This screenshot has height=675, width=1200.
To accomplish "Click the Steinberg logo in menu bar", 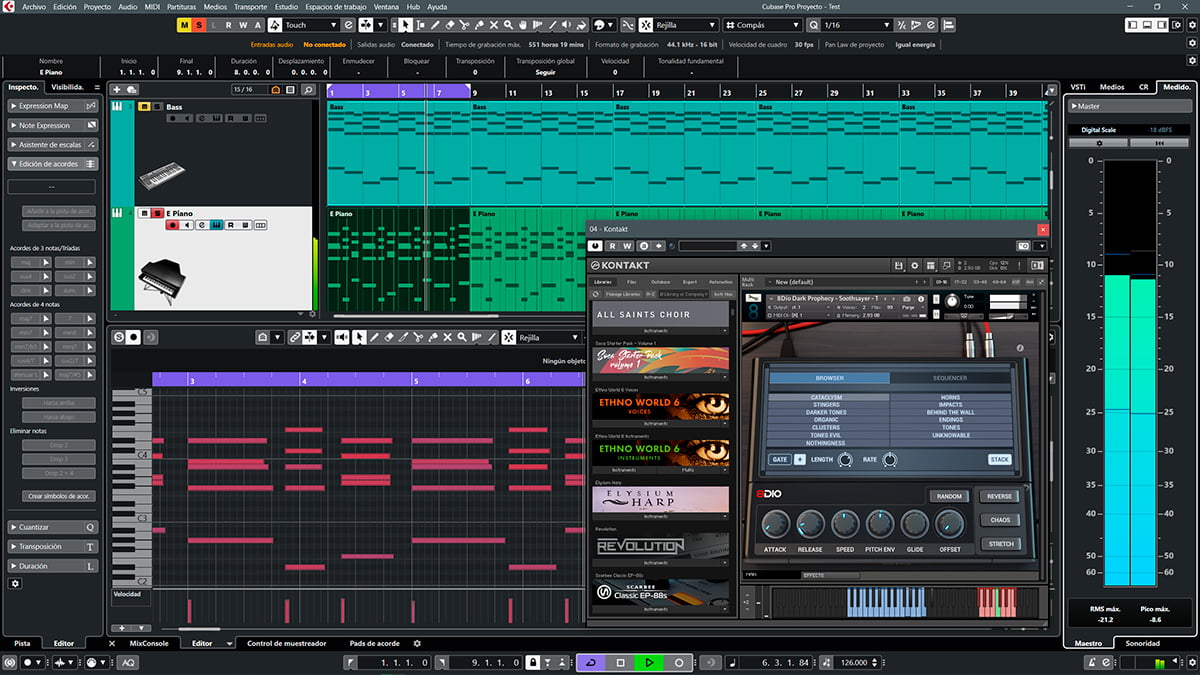I will point(10,6).
